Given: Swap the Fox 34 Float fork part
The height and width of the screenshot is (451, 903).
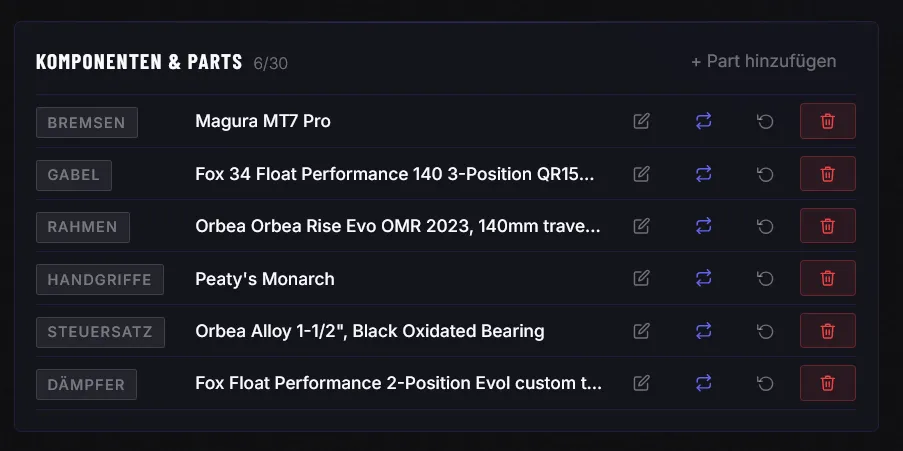Looking at the screenshot, I should coord(704,174).
